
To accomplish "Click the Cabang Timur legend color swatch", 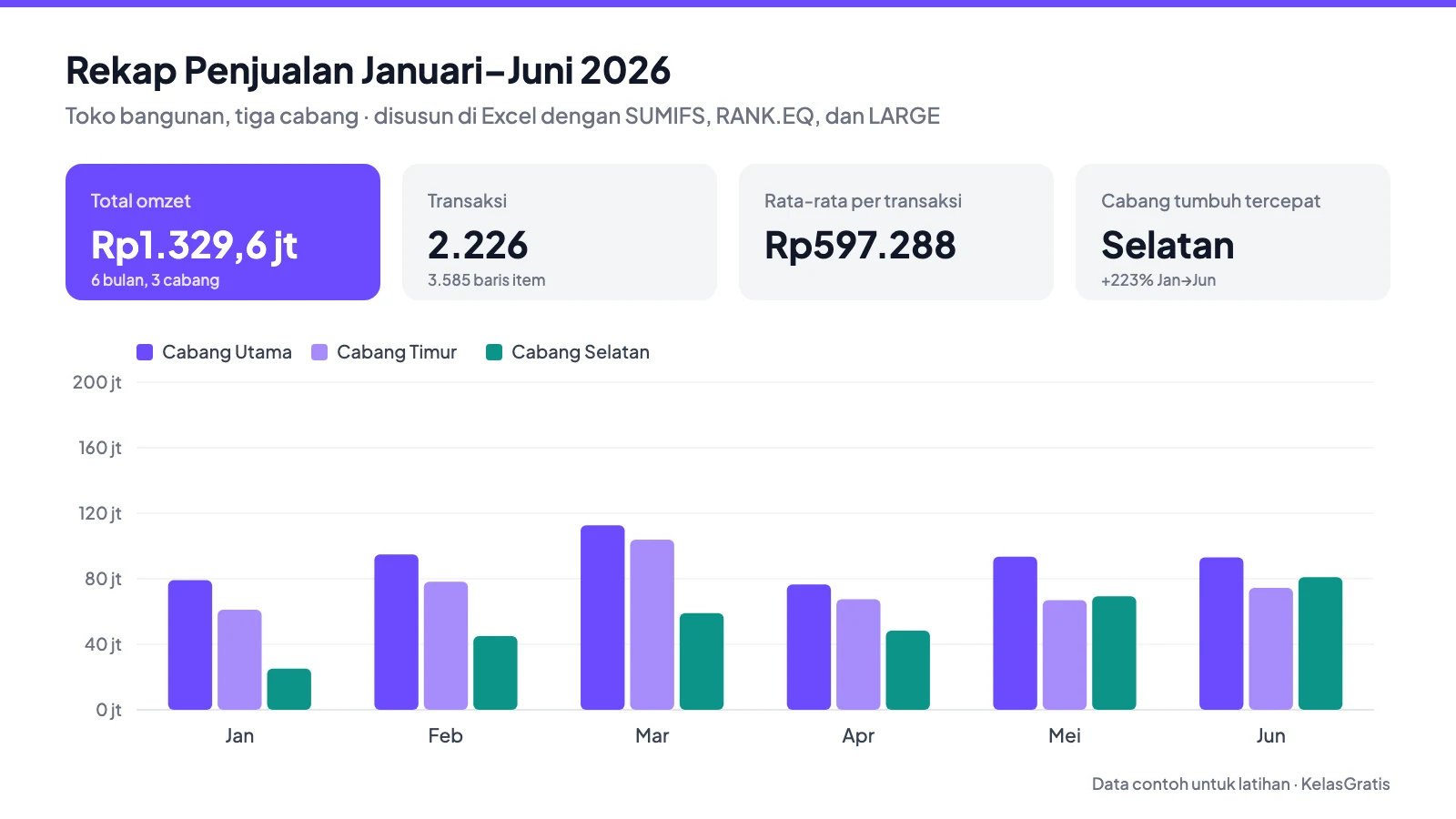I will (319, 352).
